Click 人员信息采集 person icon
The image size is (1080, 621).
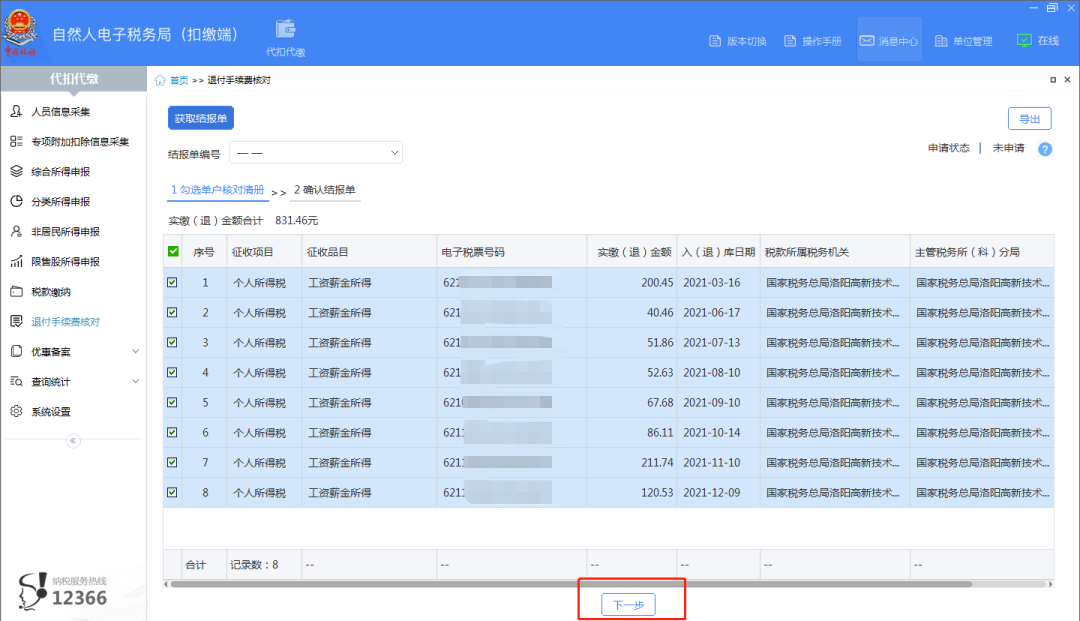tap(17, 111)
